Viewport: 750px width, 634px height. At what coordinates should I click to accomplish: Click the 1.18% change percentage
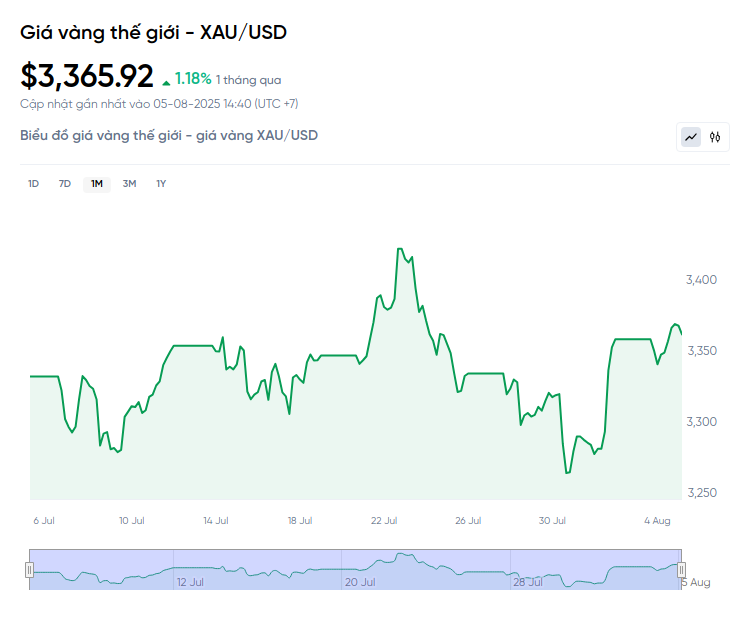(193, 78)
